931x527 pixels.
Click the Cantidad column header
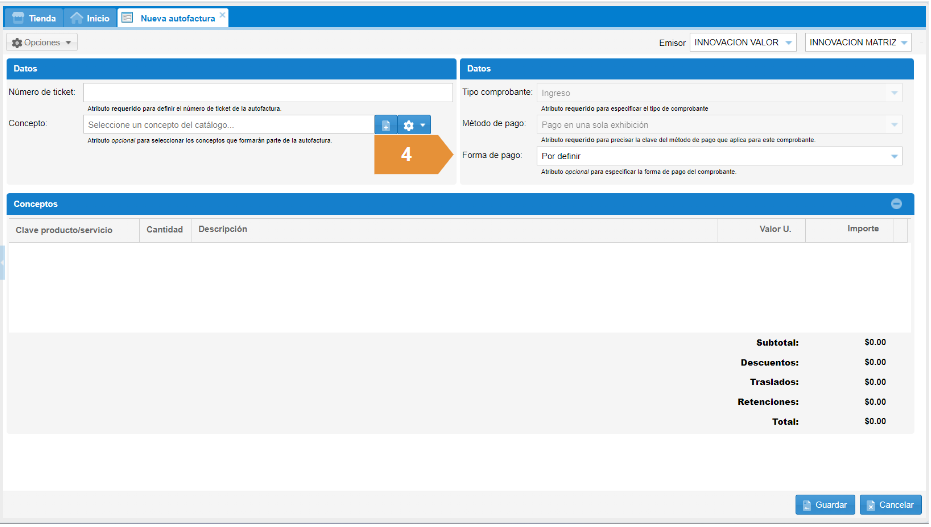point(164,230)
